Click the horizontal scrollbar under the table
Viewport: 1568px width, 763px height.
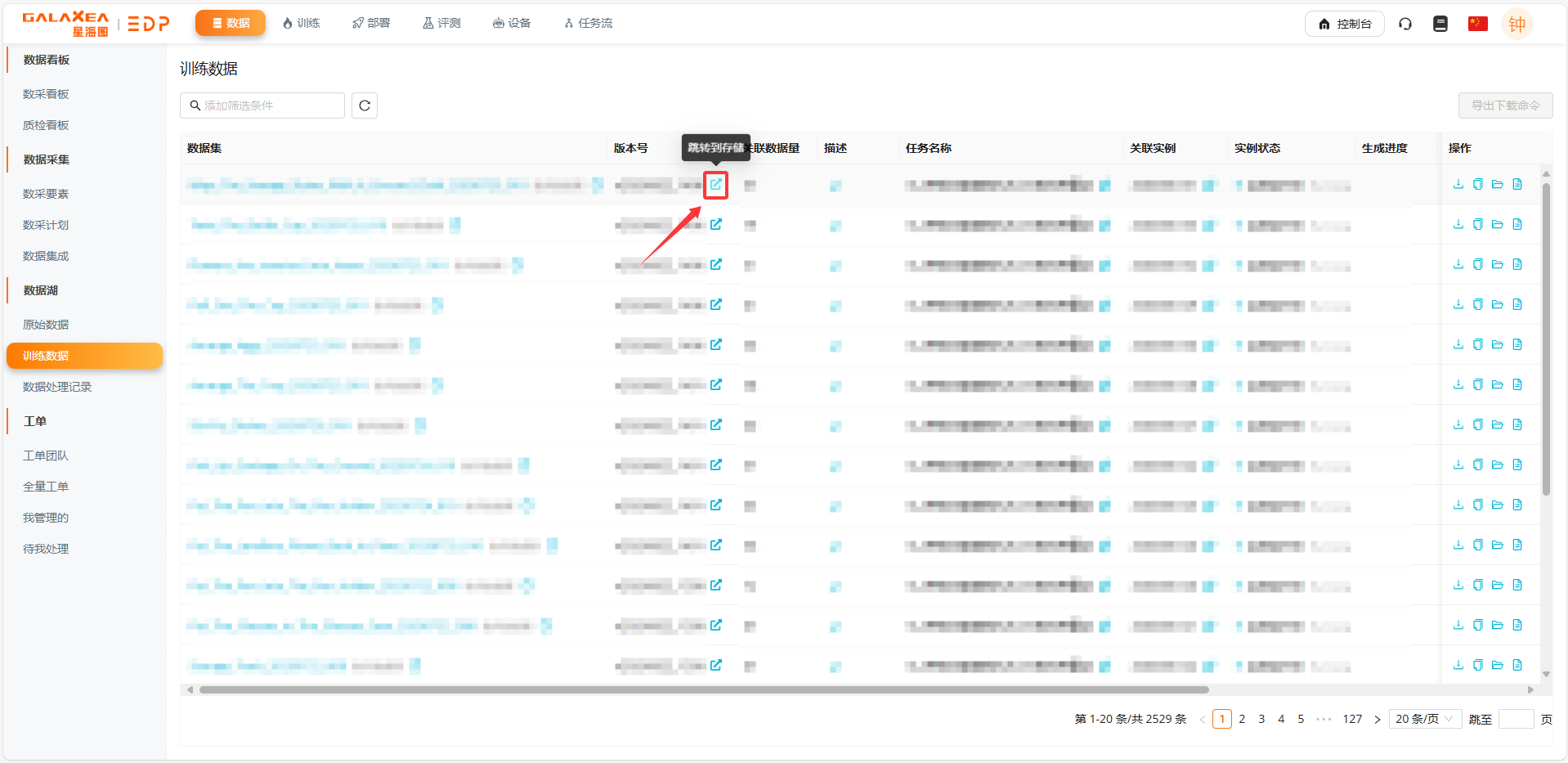point(703,689)
